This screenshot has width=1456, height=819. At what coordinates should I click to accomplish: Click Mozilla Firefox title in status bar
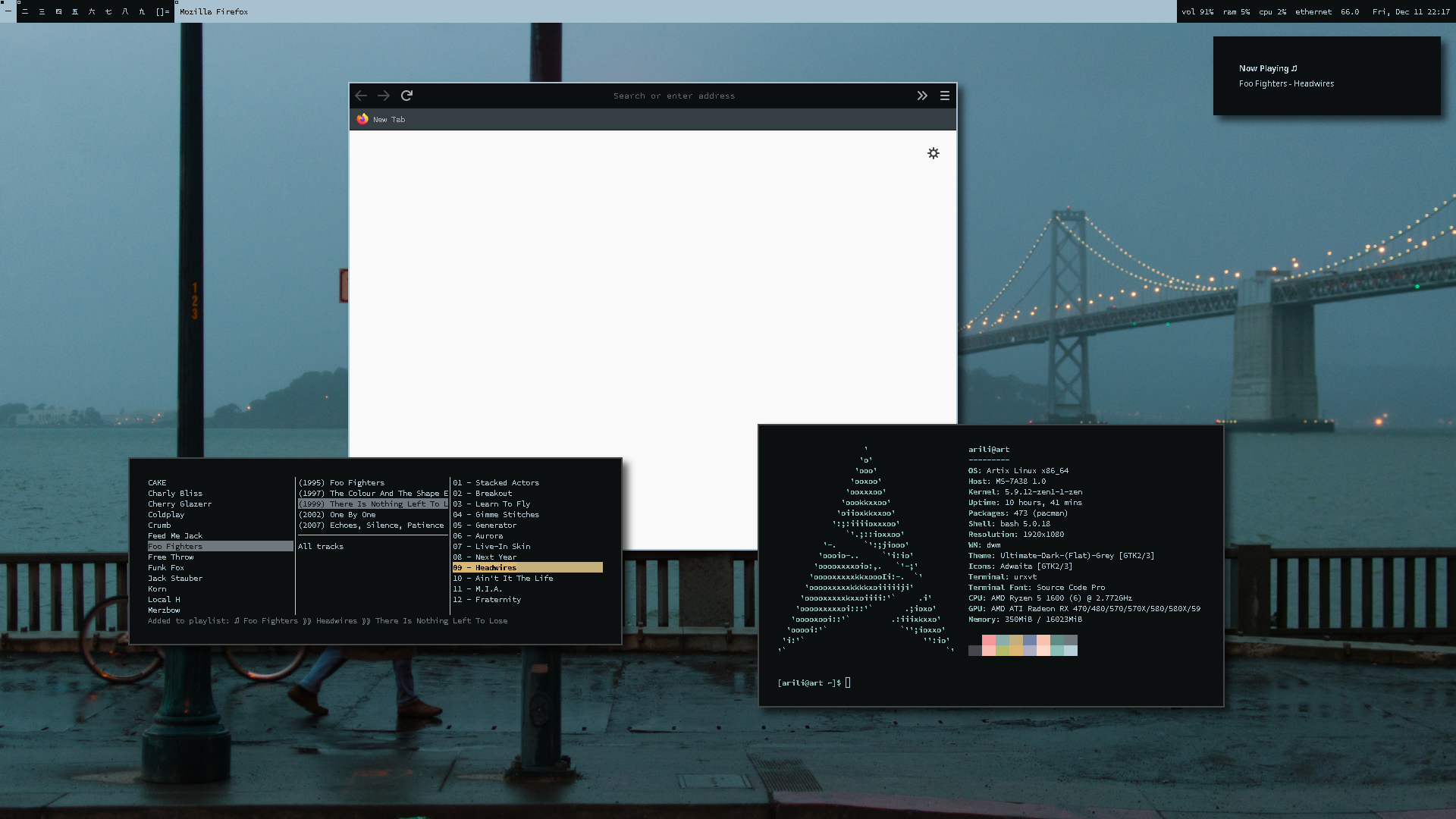pos(214,12)
